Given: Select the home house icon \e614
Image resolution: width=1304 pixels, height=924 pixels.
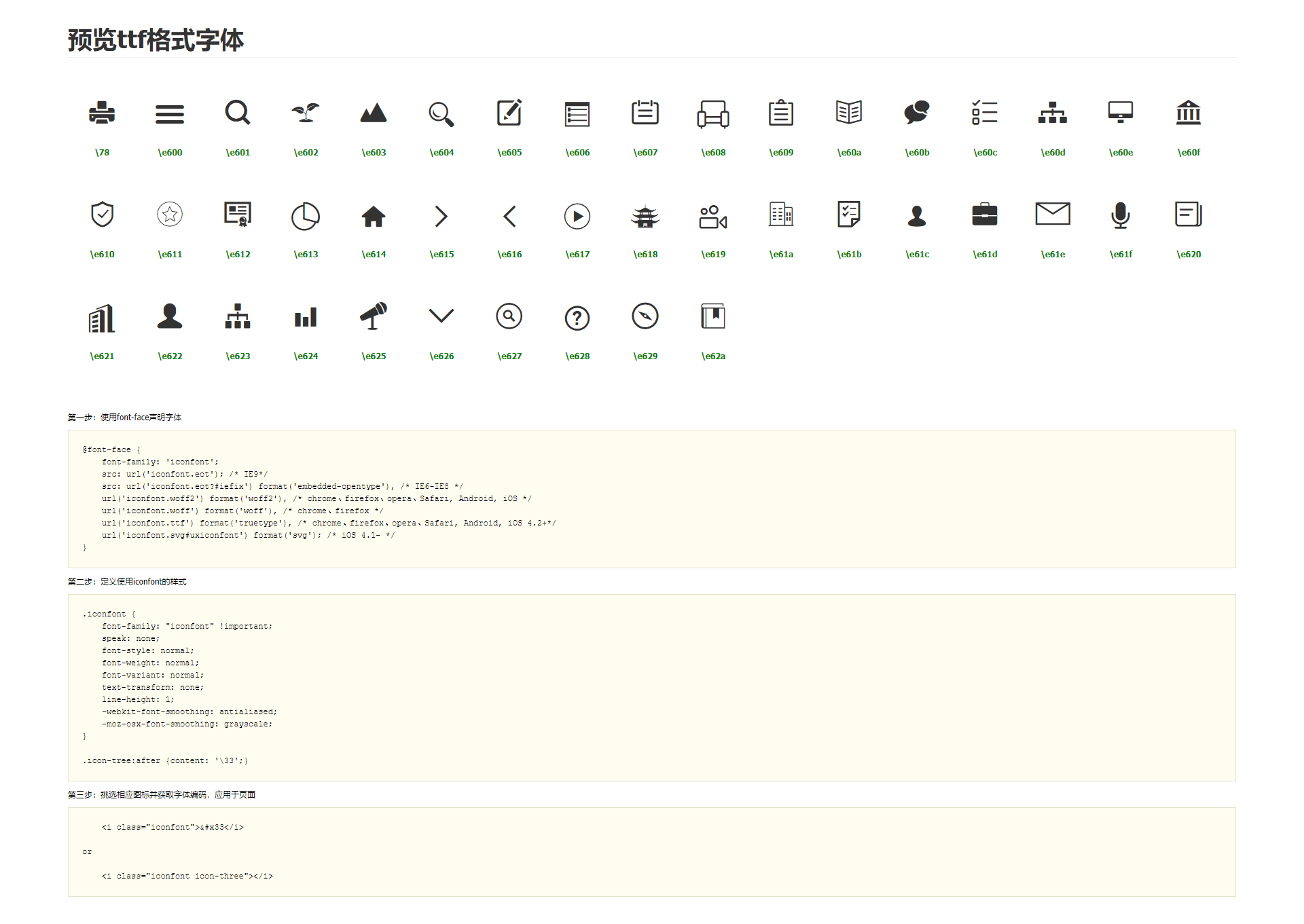Looking at the screenshot, I should point(374,216).
